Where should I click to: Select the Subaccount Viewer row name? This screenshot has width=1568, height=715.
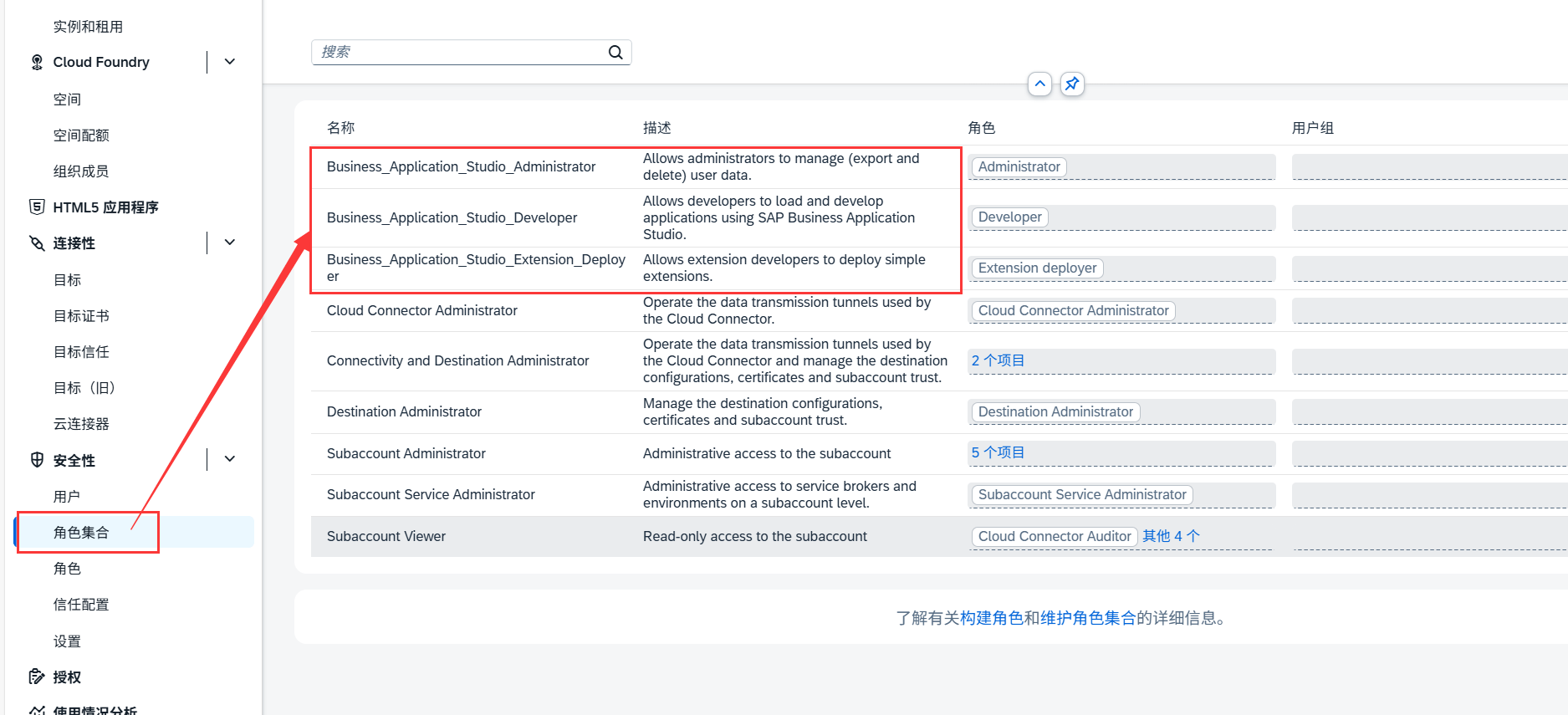pos(386,537)
